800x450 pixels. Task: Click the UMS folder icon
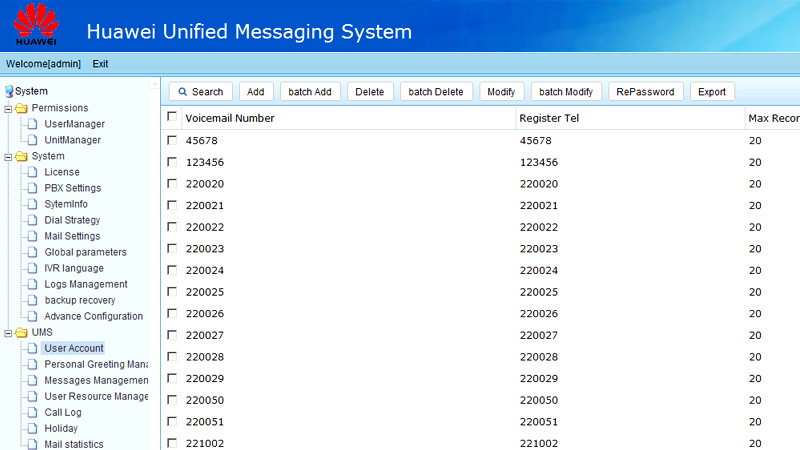coord(21,333)
